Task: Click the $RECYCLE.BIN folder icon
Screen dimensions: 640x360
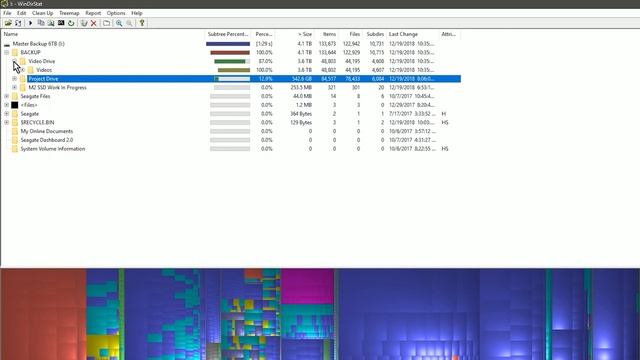Action: [x=15, y=122]
